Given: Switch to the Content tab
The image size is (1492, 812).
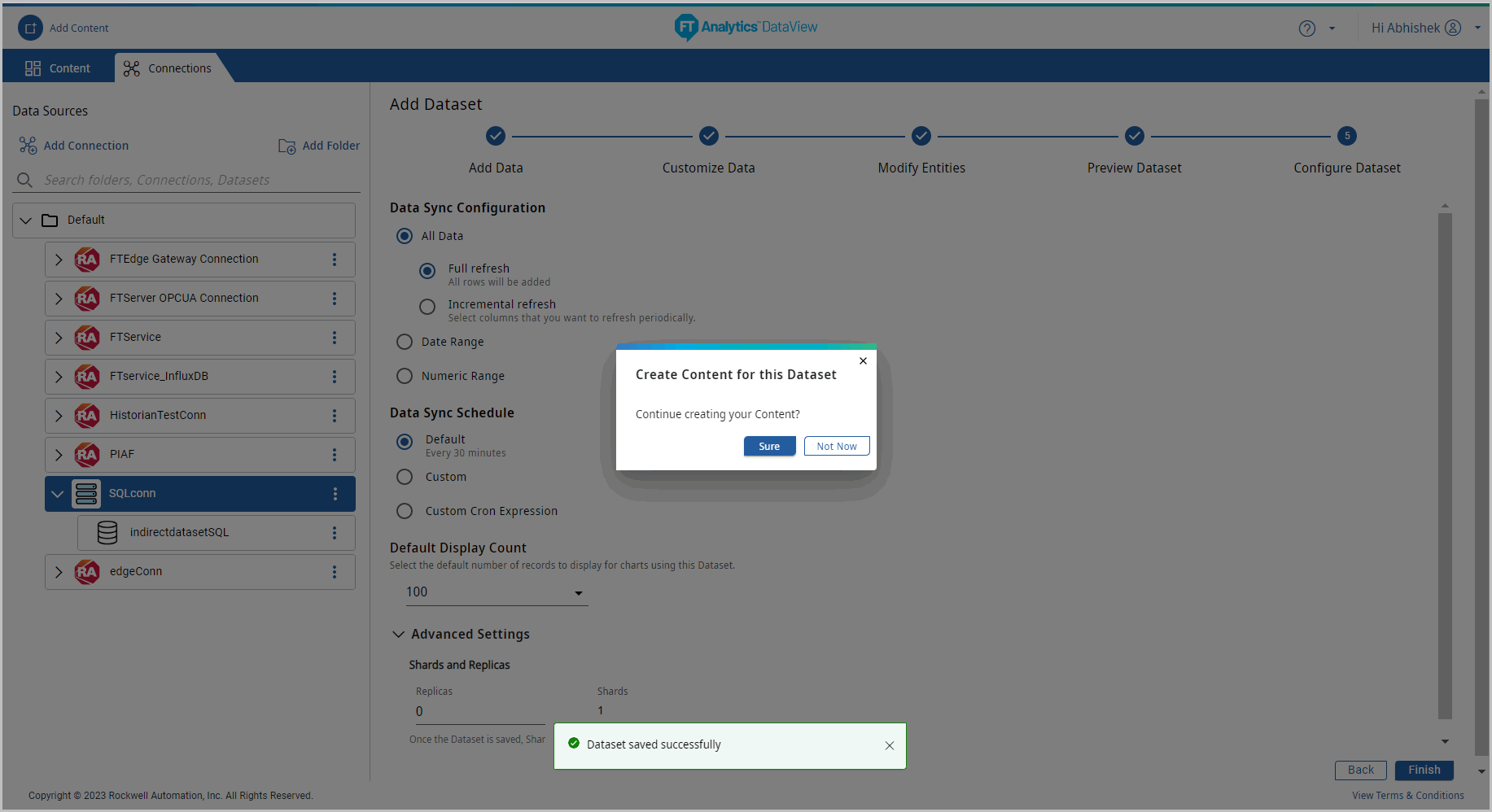Looking at the screenshot, I should coord(58,68).
